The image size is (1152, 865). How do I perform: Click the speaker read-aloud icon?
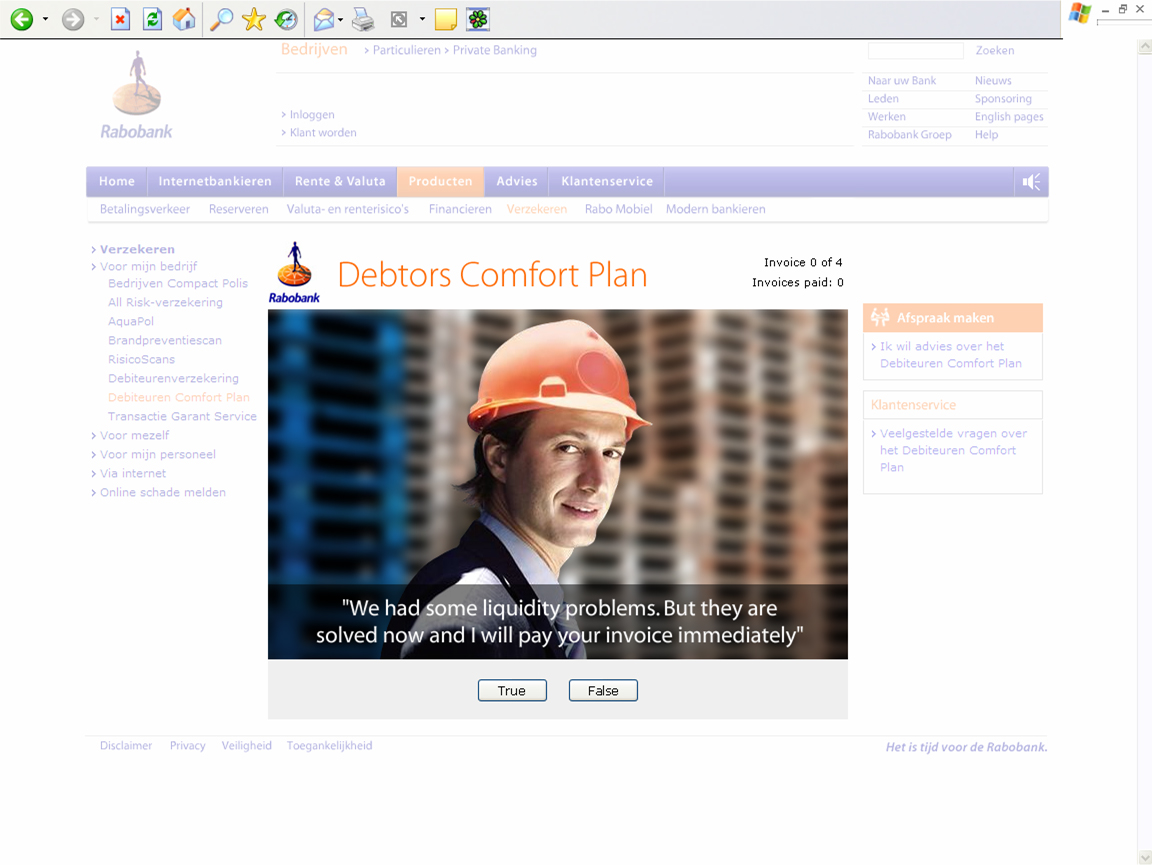tap(1032, 182)
